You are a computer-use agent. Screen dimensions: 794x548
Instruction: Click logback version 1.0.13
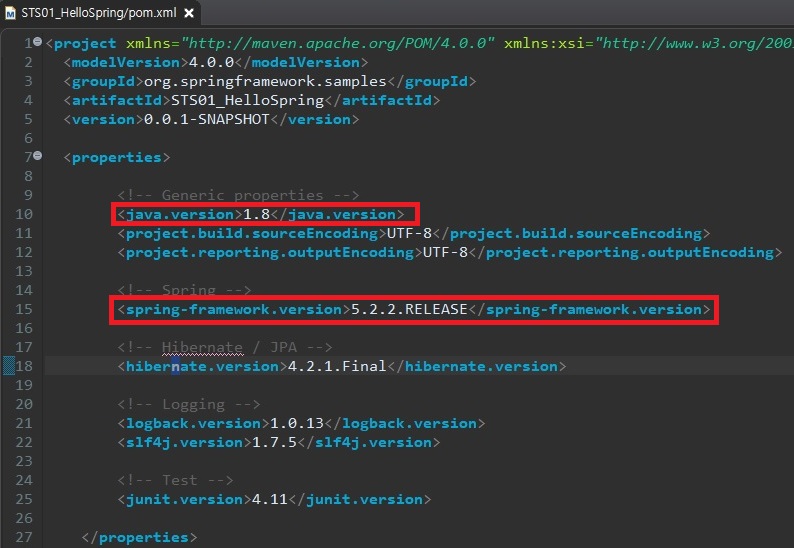pyautogui.click(x=297, y=423)
